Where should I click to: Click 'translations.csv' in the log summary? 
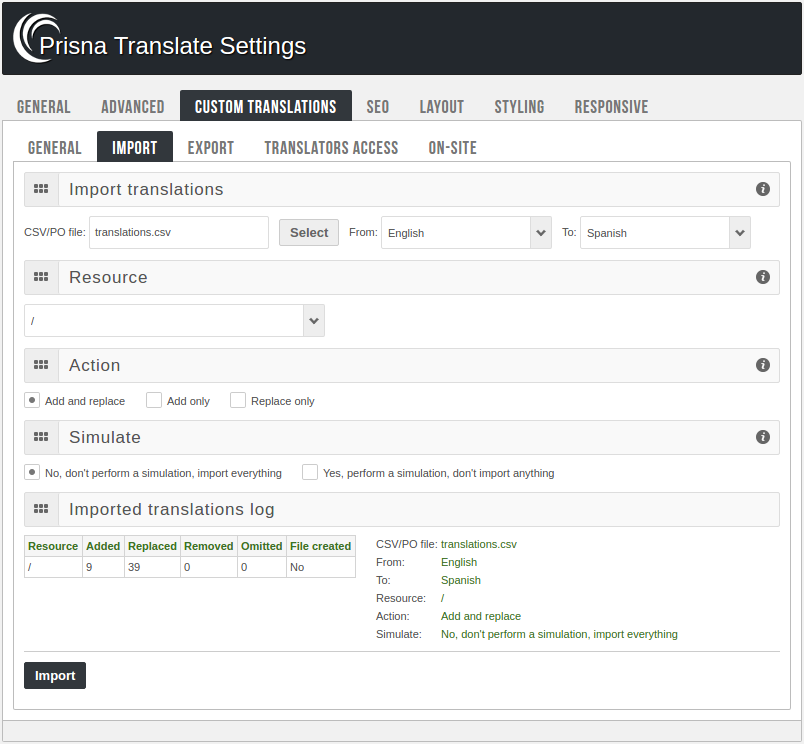479,544
